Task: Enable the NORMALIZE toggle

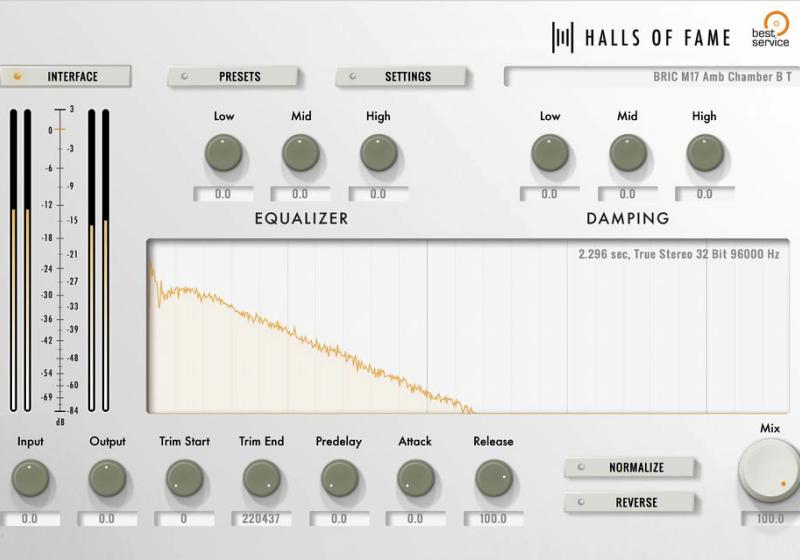Action: tap(629, 467)
